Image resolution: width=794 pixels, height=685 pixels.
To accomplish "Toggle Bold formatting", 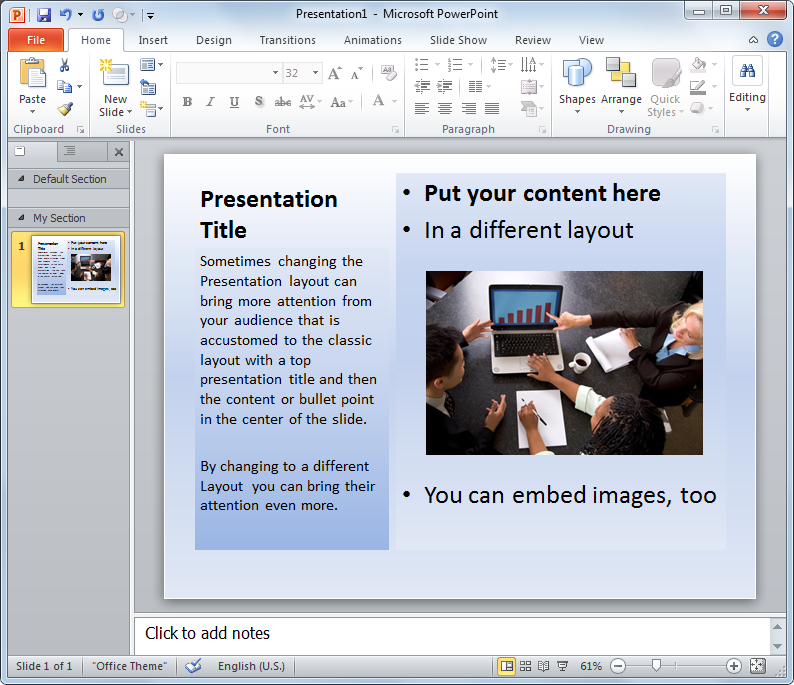I will pos(187,102).
